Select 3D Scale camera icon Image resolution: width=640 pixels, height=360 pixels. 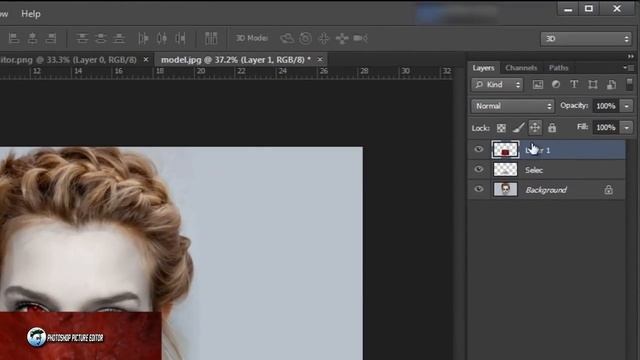coord(360,38)
